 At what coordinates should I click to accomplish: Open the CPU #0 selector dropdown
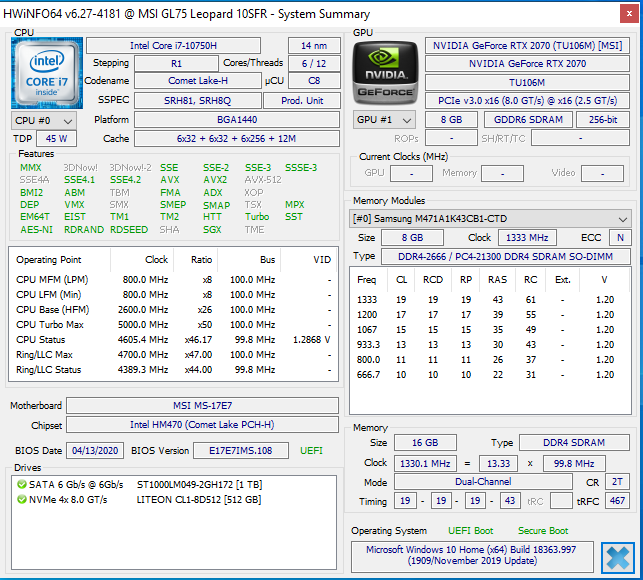pos(42,120)
